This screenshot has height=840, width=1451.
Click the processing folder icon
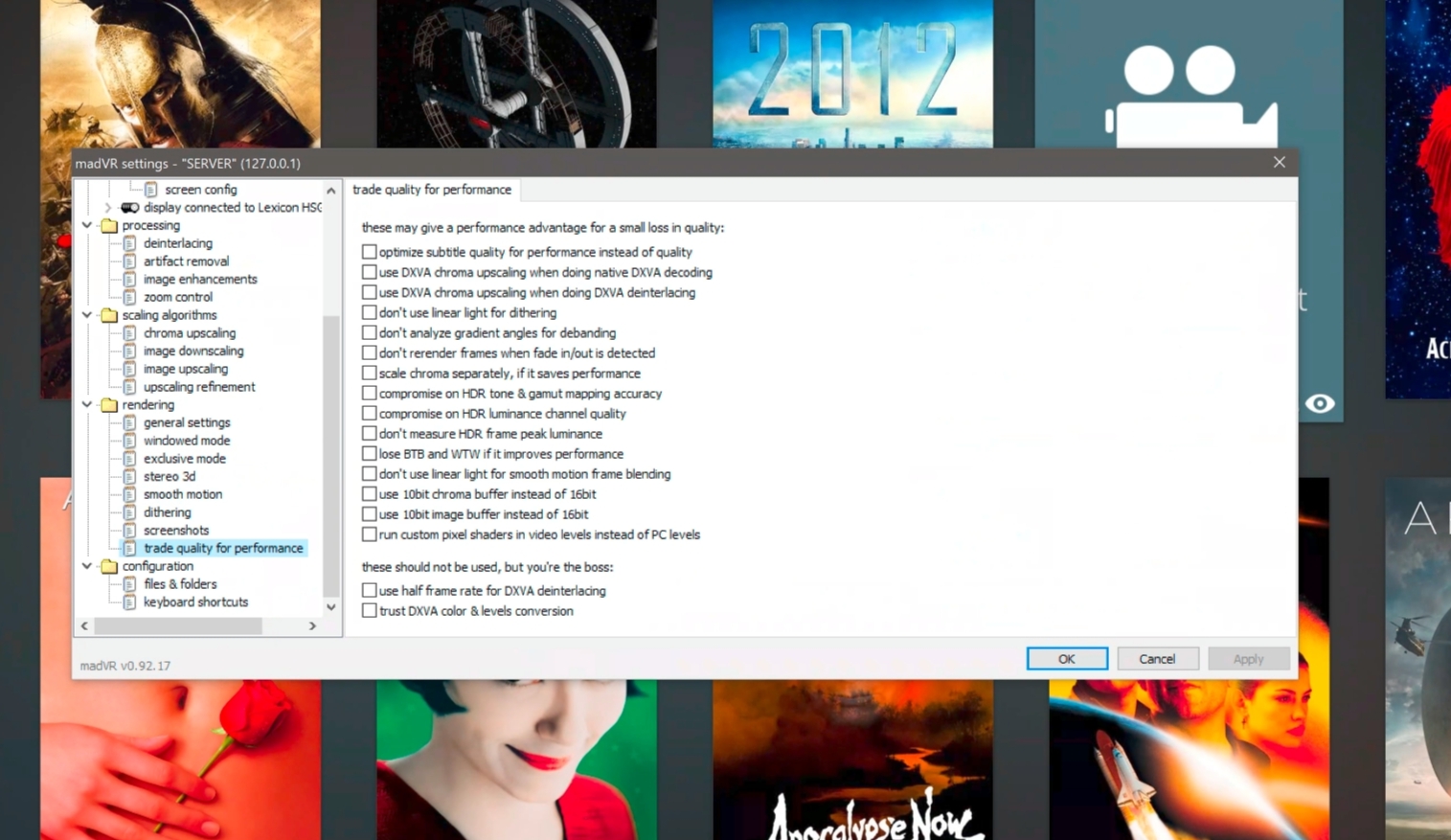(x=109, y=226)
